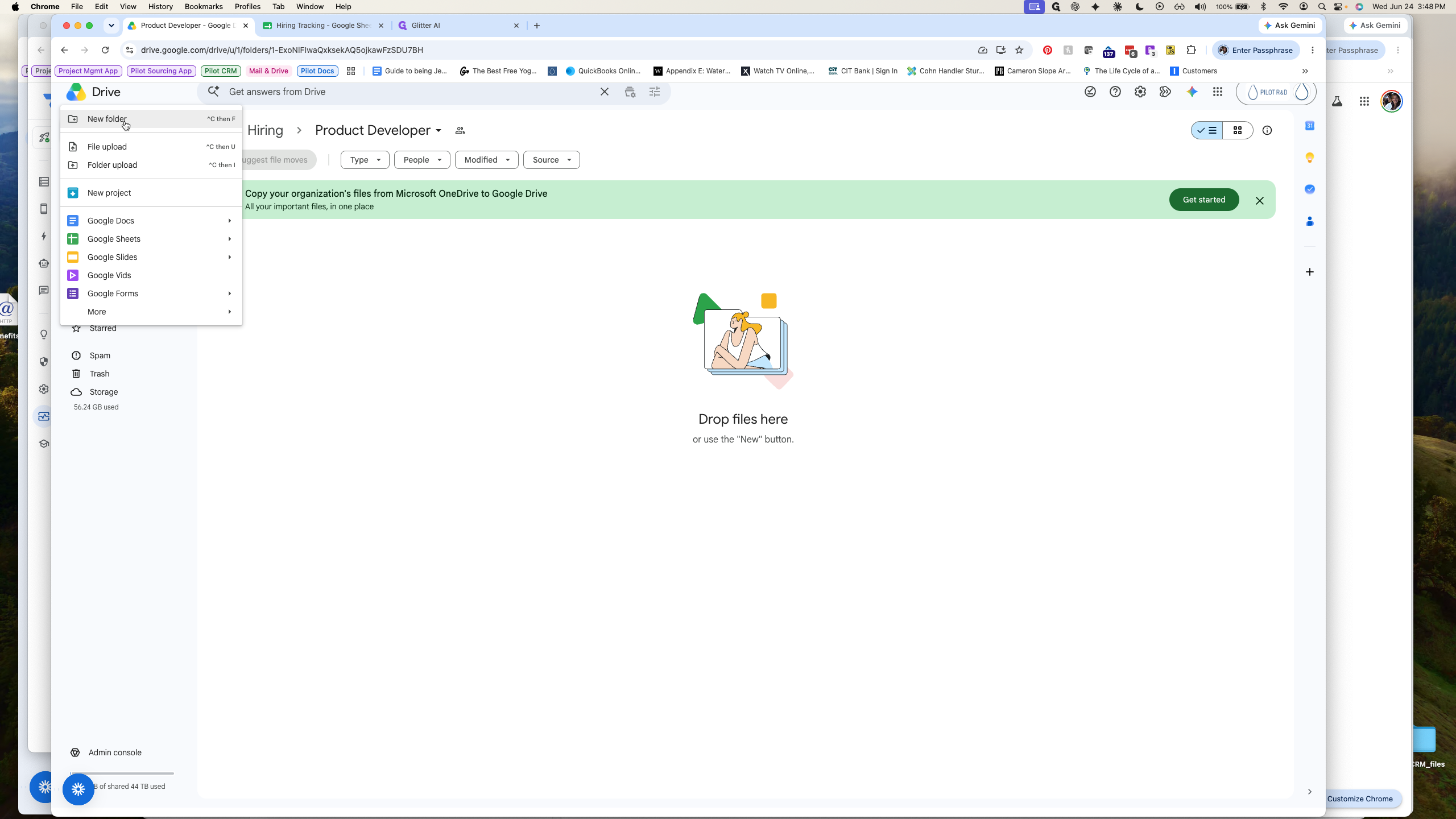Choose File upload from the menu
Image resolution: width=1456 pixels, height=819 pixels.
pos(151,147)
